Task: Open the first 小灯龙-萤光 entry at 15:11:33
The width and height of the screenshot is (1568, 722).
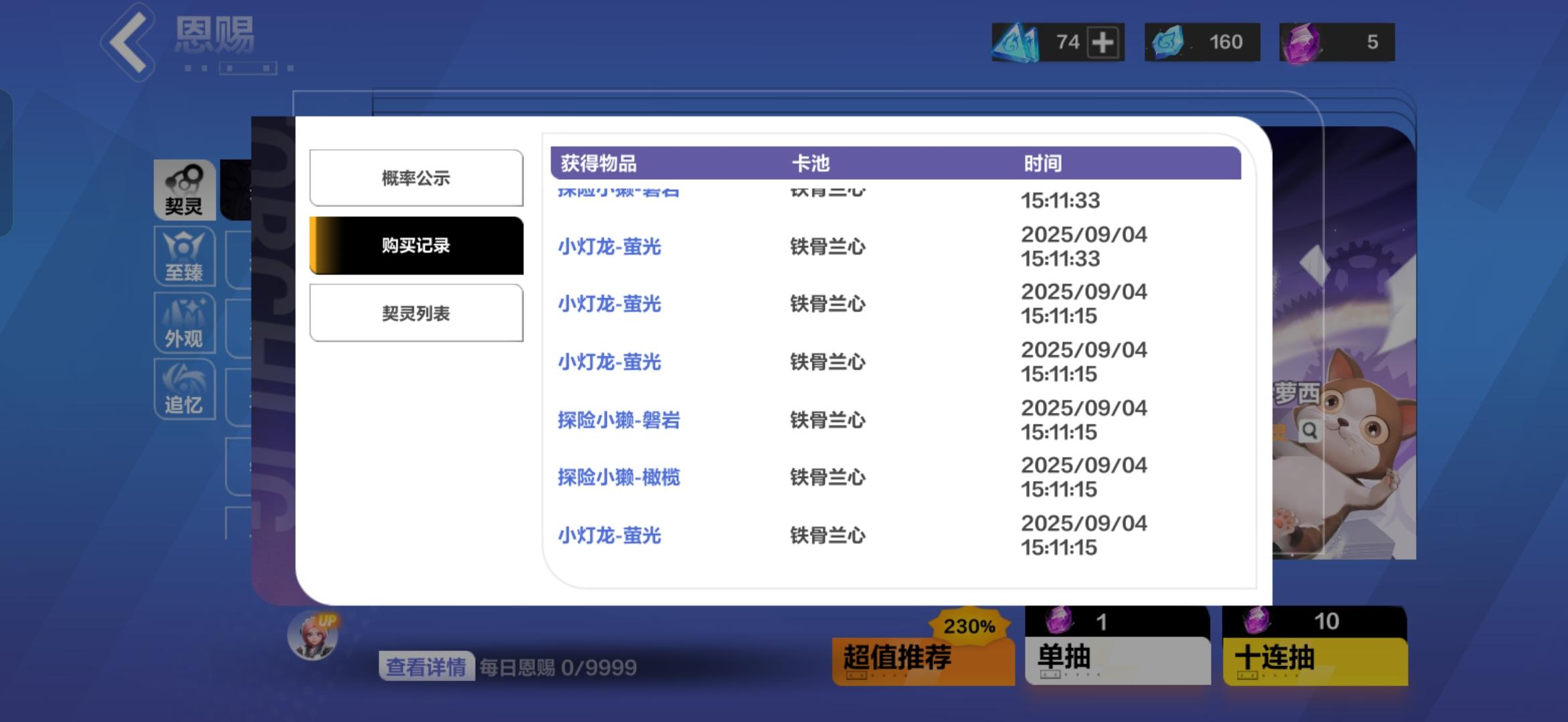Action: point(609,247)
